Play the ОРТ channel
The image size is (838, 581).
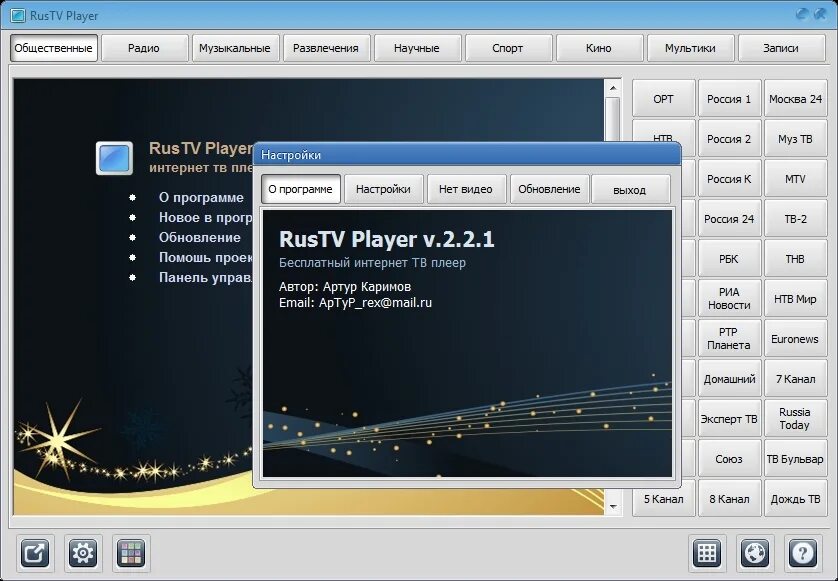coord(663,99)
